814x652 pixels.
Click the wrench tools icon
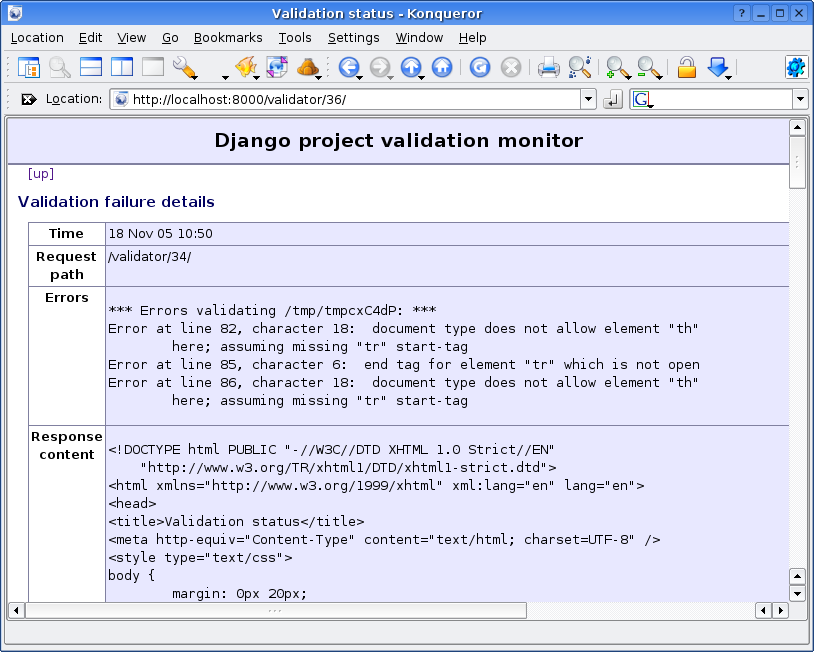[184, 67]
